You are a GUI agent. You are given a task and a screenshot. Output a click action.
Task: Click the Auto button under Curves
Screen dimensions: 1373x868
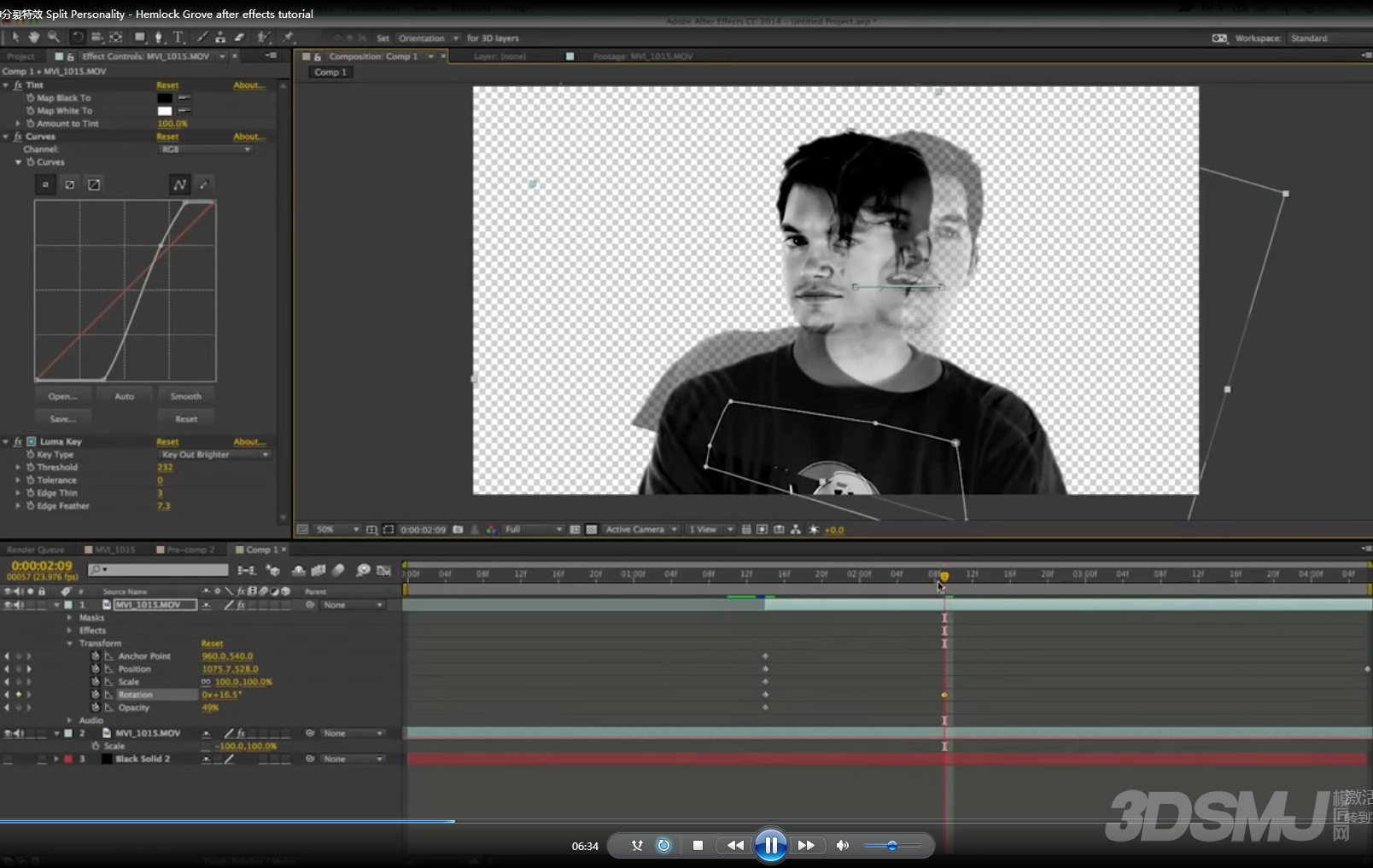(125, 396)
